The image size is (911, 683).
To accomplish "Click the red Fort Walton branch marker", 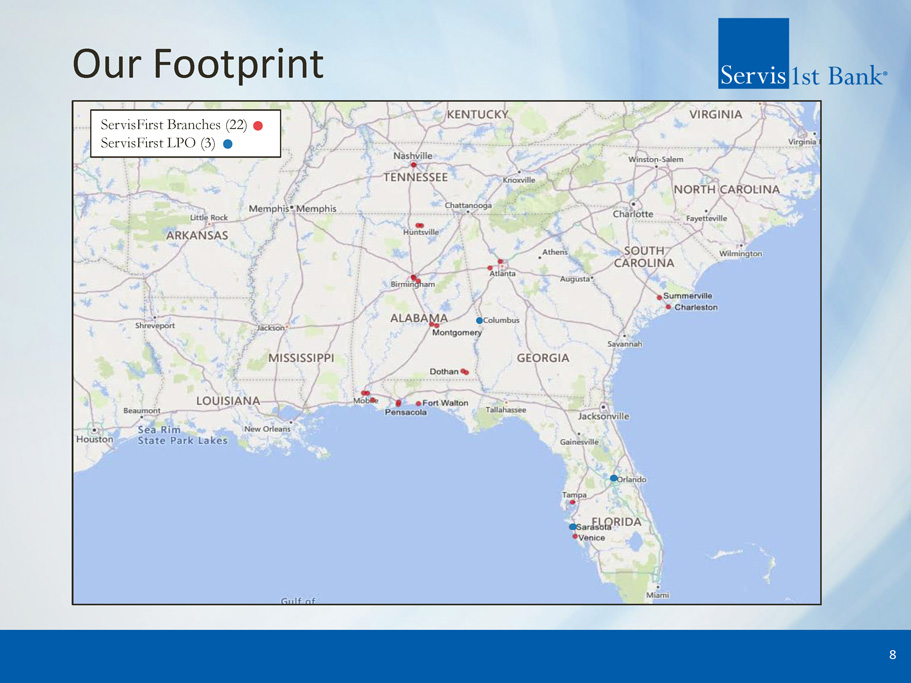I will [418, 403].
